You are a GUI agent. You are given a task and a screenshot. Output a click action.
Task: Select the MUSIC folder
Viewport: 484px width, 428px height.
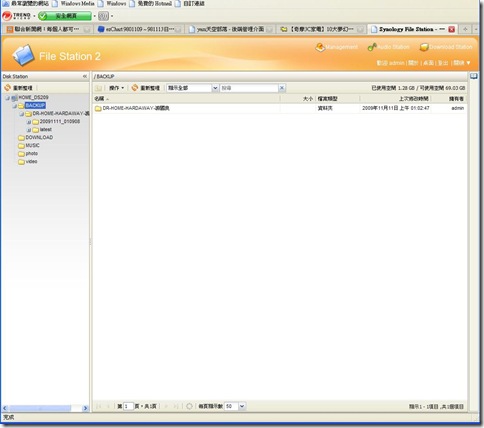[32, 145]
